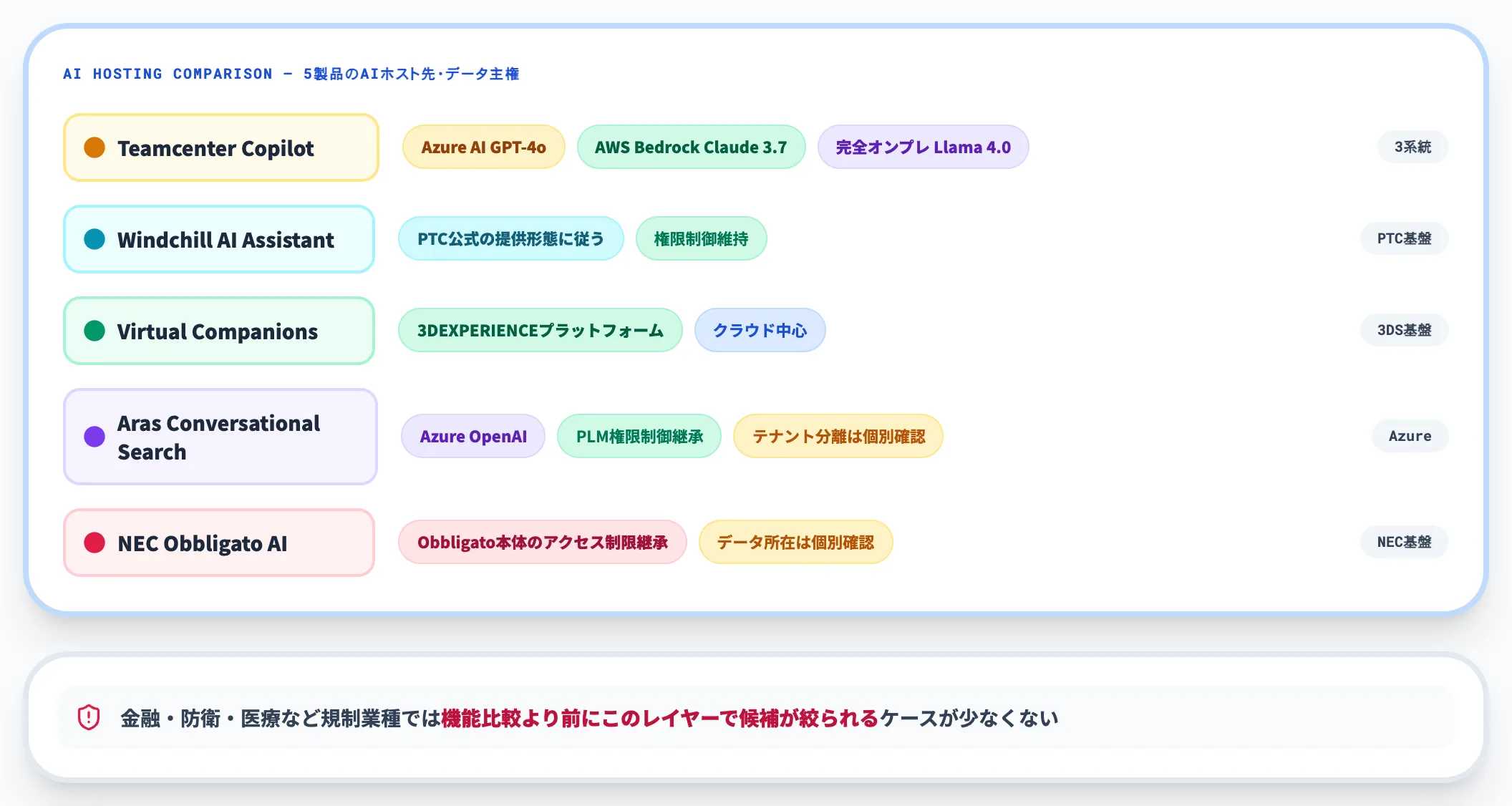
Task: Click the Azure badge in the Aras row
Action: (x=1410, y=437)
